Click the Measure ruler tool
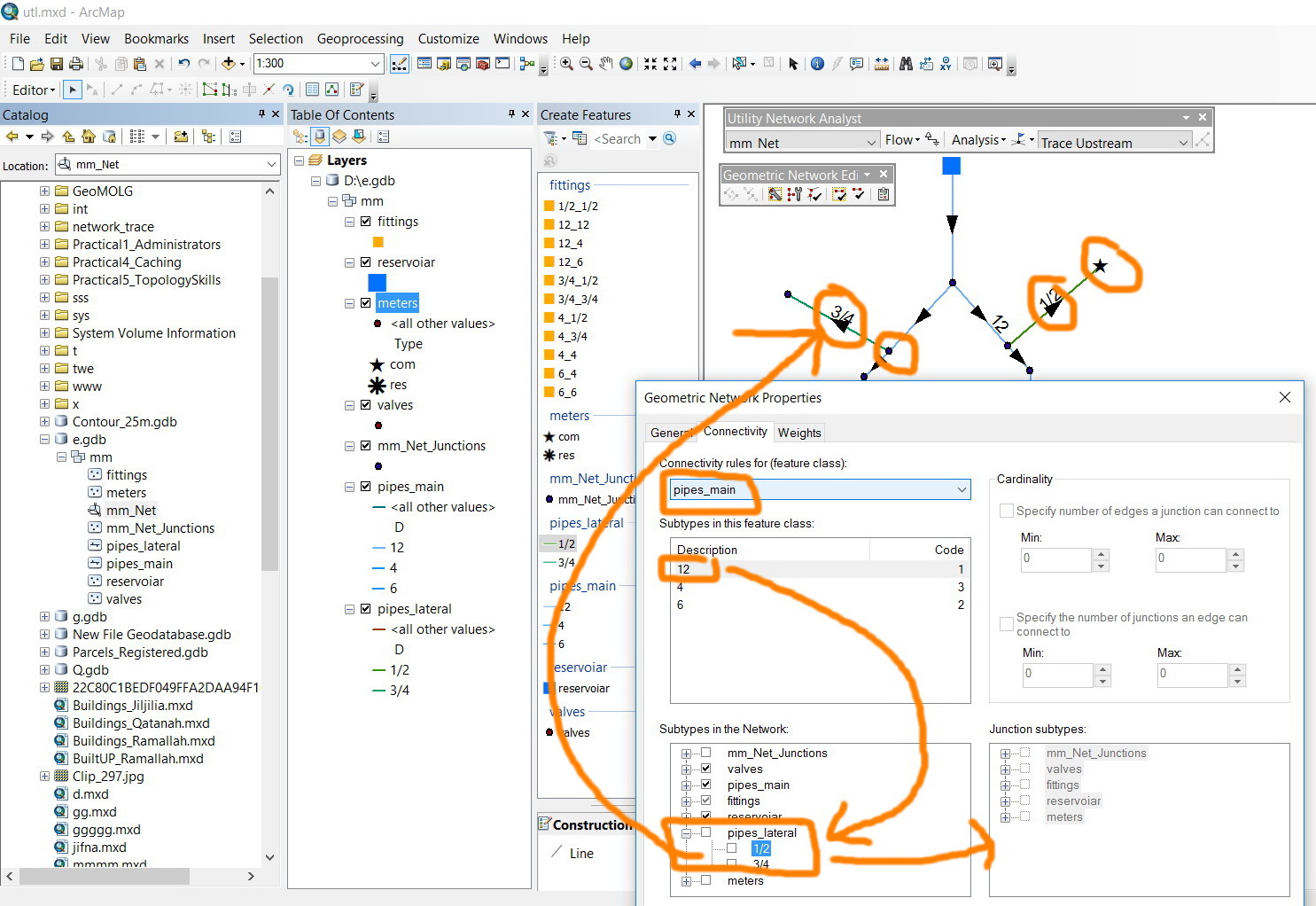Viewport: 1316px width, 906px height. tap(882, 64)
